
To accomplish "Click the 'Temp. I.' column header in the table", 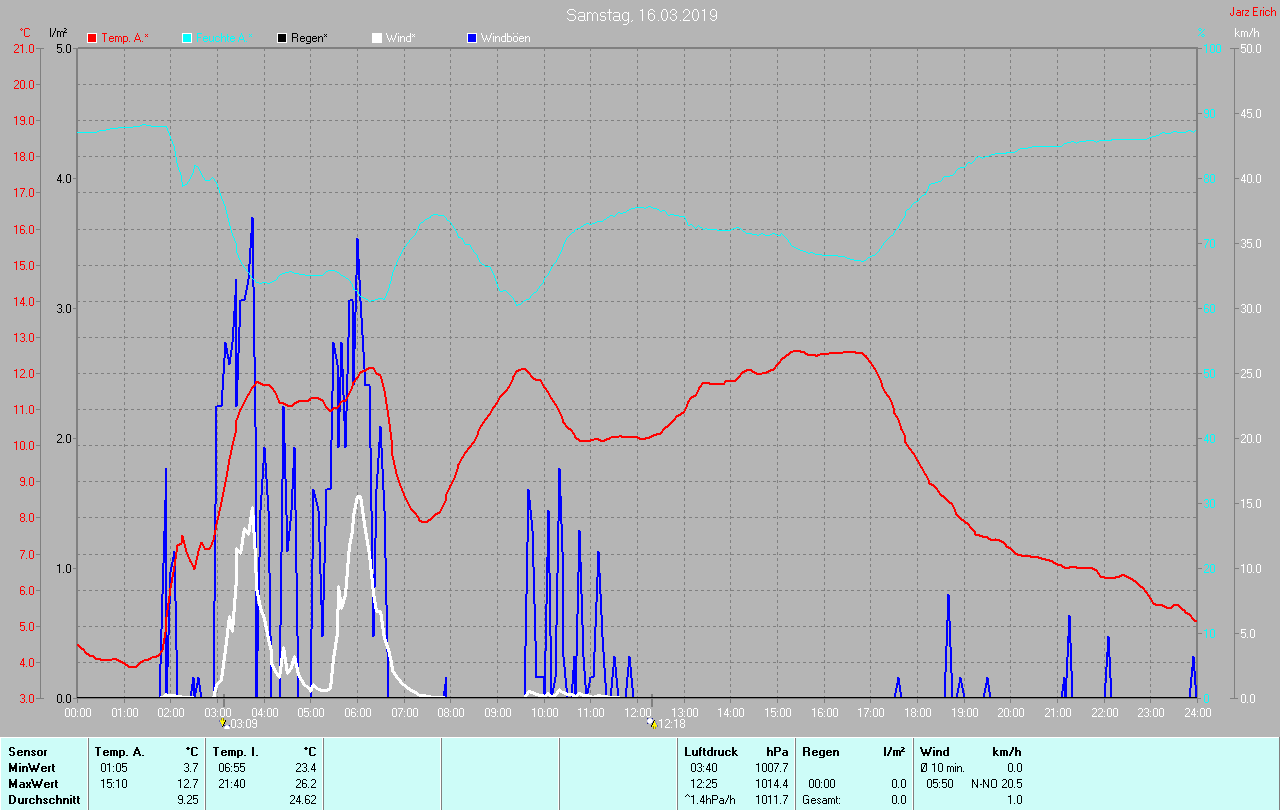I will pos(235,751).
